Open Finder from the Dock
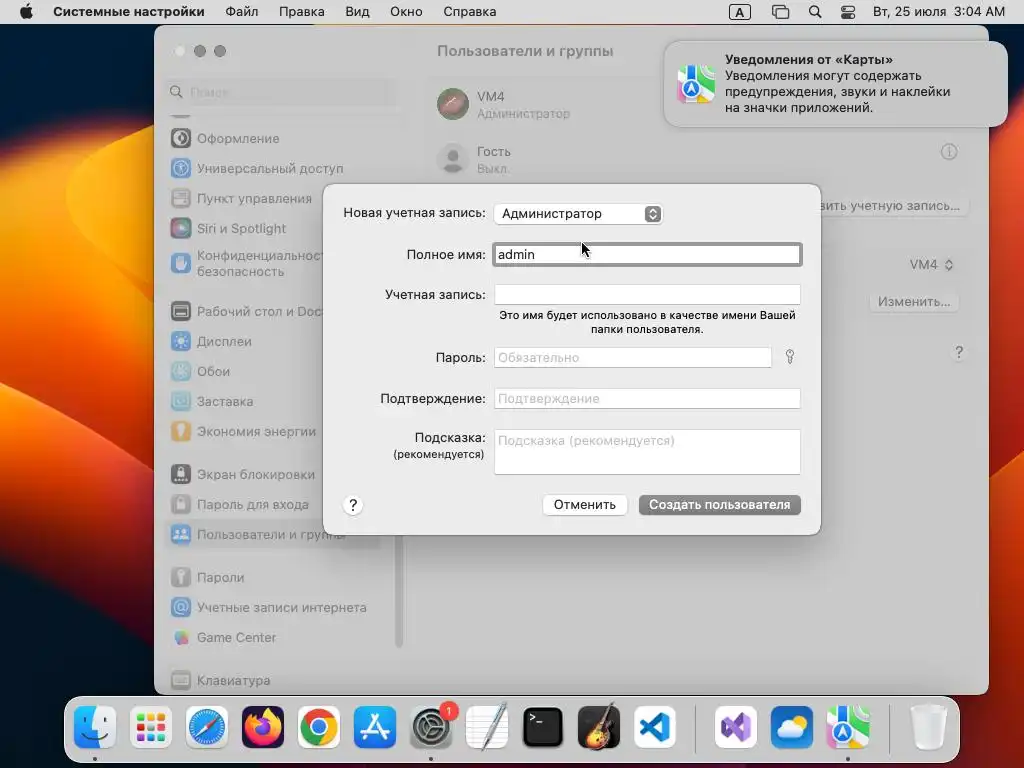 click(95, 727)
